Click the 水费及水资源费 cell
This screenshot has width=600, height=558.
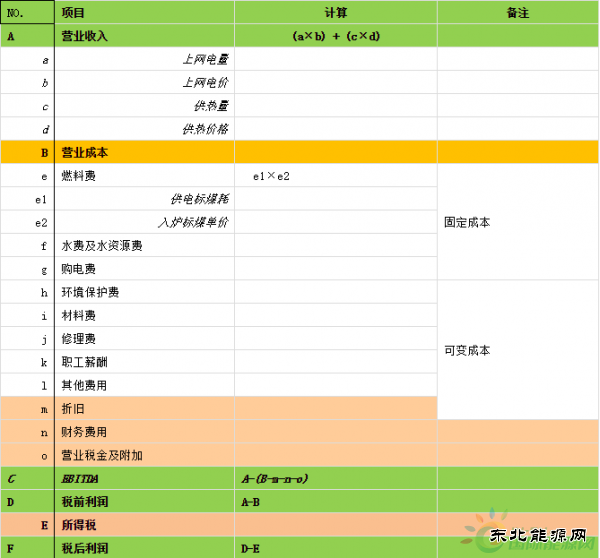145,245
